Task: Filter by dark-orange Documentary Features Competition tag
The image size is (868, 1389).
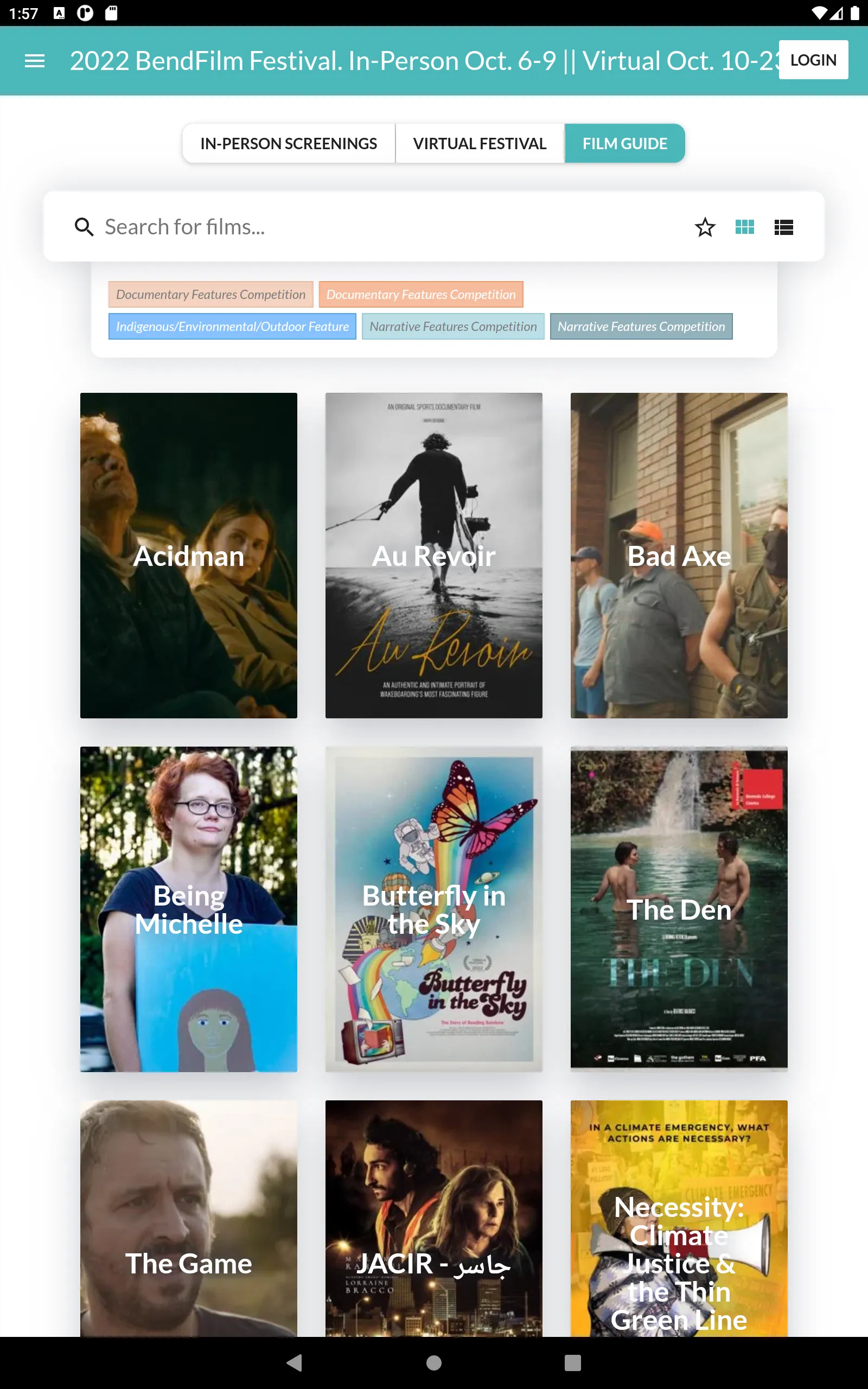Action: [421, 295]
